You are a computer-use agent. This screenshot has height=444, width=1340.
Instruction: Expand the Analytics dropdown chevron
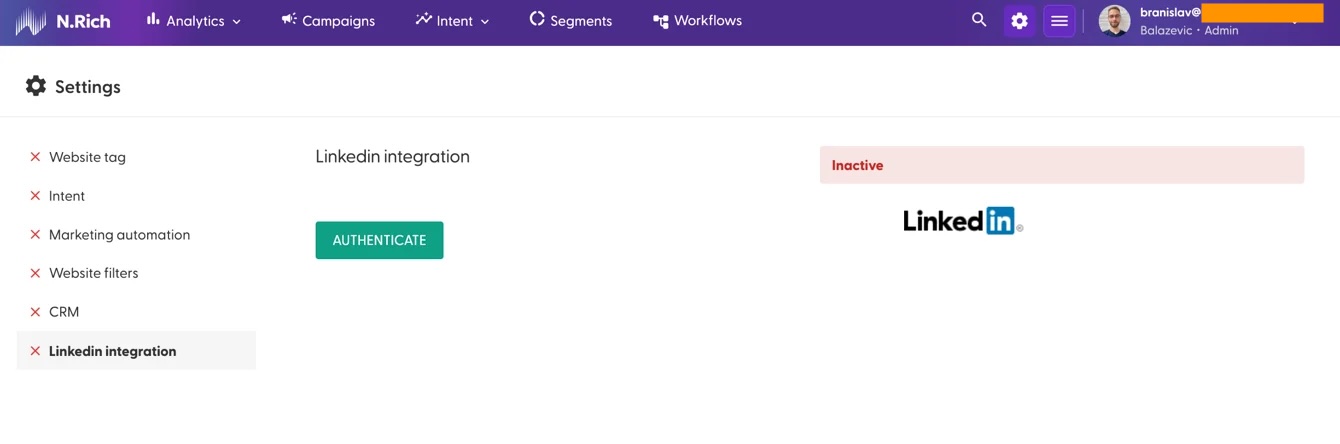(x=236, y=22)
